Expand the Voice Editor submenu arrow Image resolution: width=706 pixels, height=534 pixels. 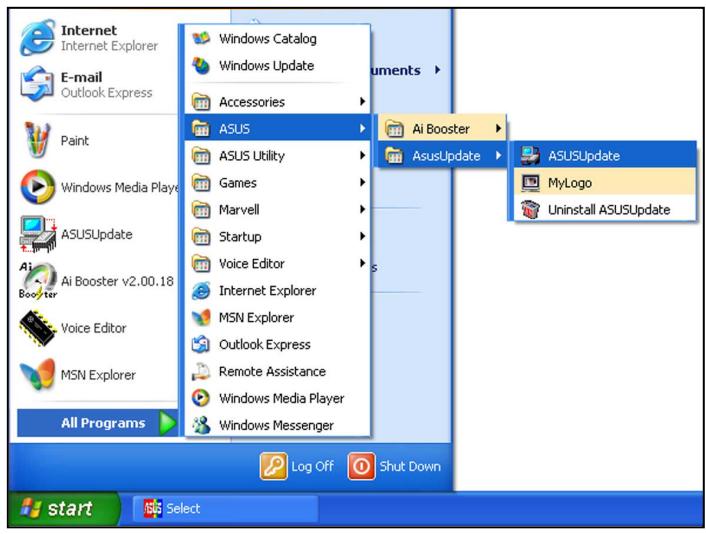coord(362,263)
